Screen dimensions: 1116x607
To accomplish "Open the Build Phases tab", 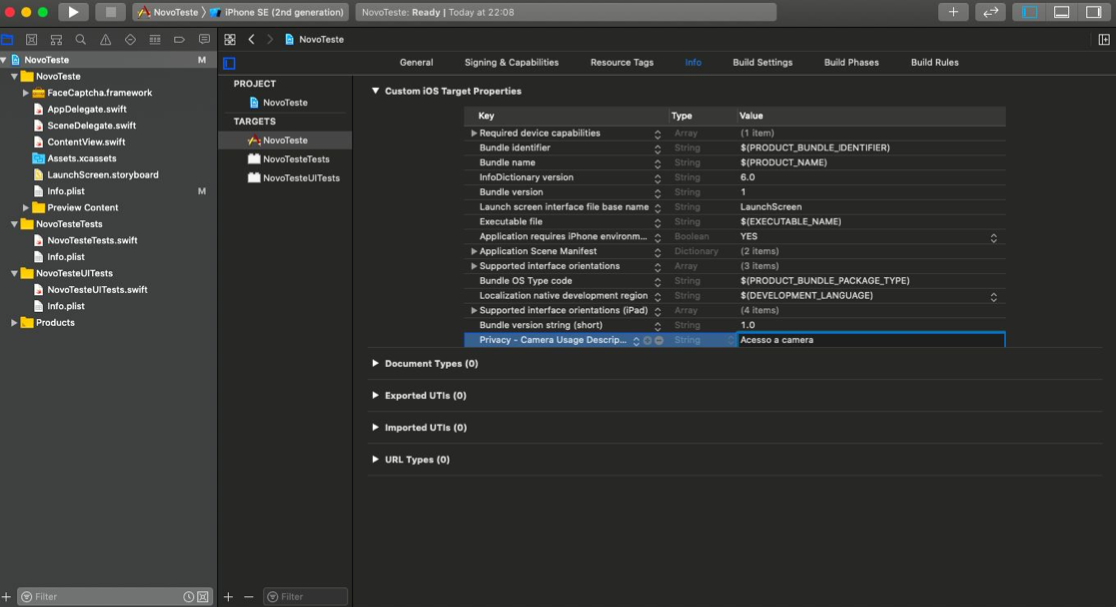I will (851, 63).
